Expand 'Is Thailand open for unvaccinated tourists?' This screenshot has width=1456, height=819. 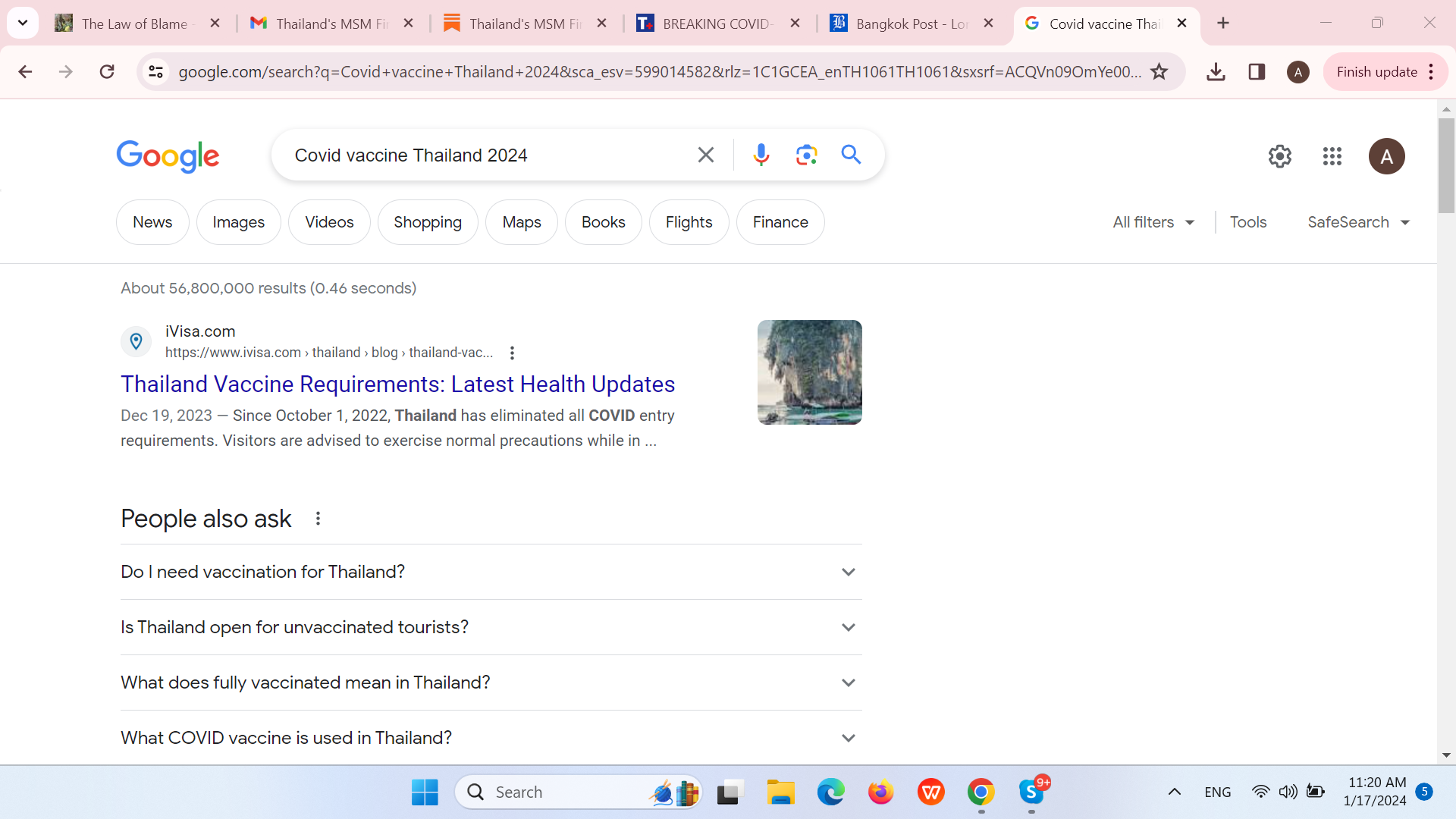491,627
